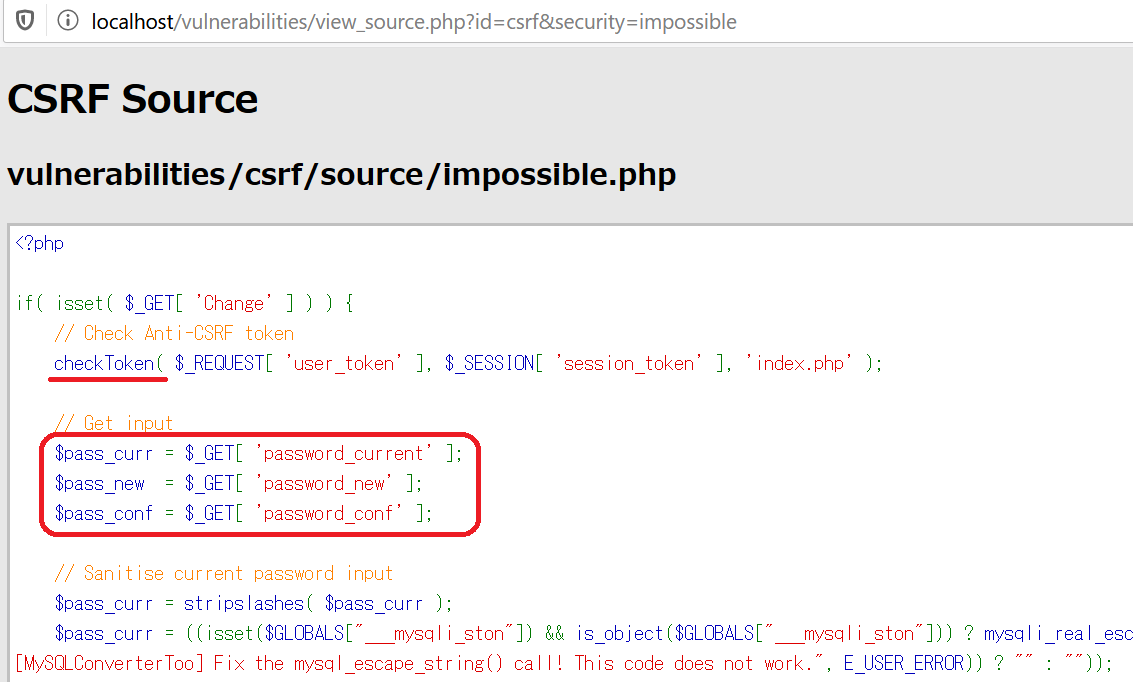Click the 'E_USER_ERROR' constant
The image size is (1133, 682).
coord(903,663)
